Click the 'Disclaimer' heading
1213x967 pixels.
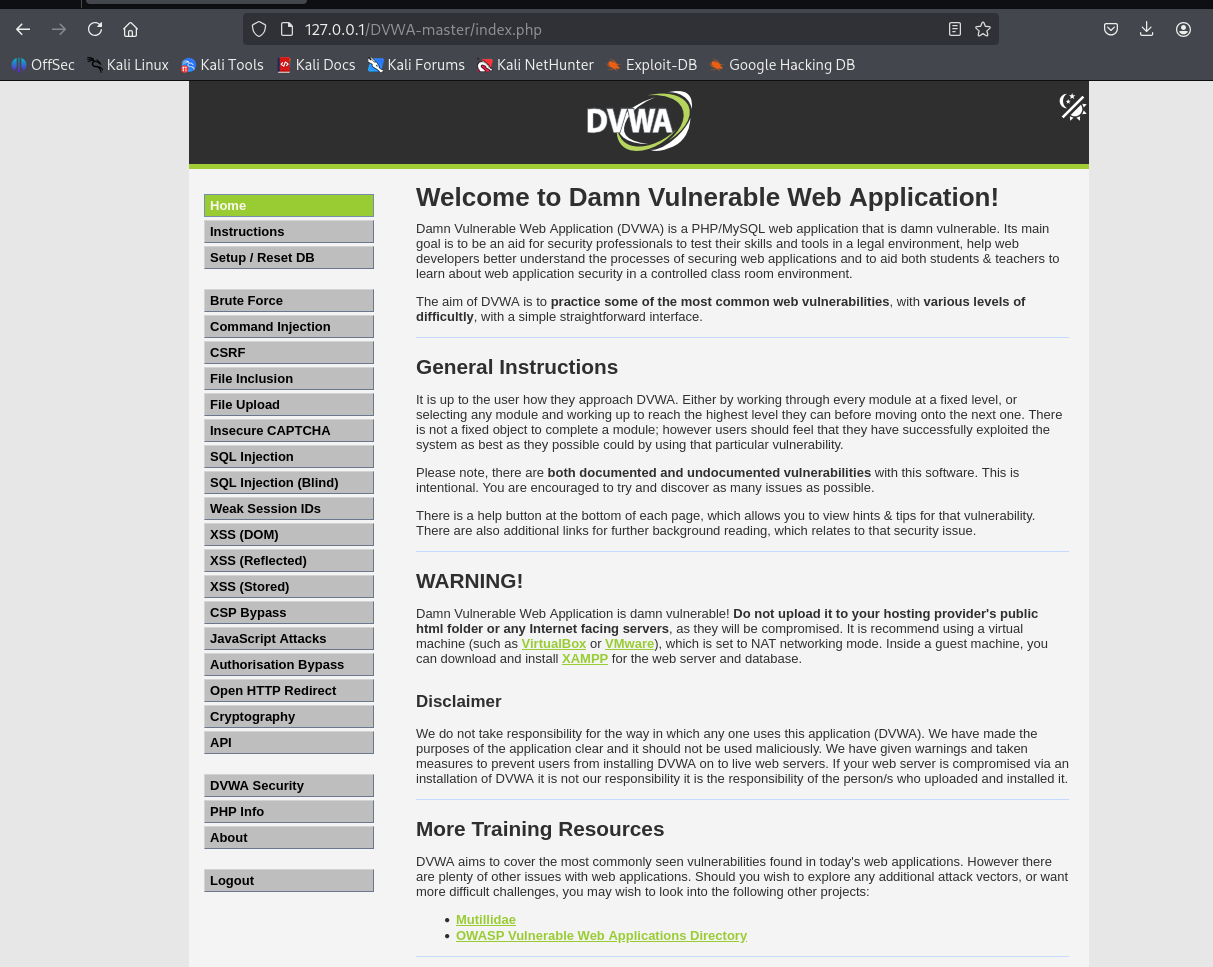tap(459, 701)
